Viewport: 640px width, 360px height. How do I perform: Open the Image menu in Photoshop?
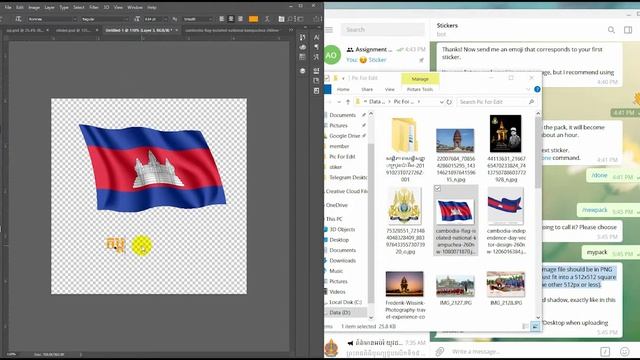coord(34,7)
